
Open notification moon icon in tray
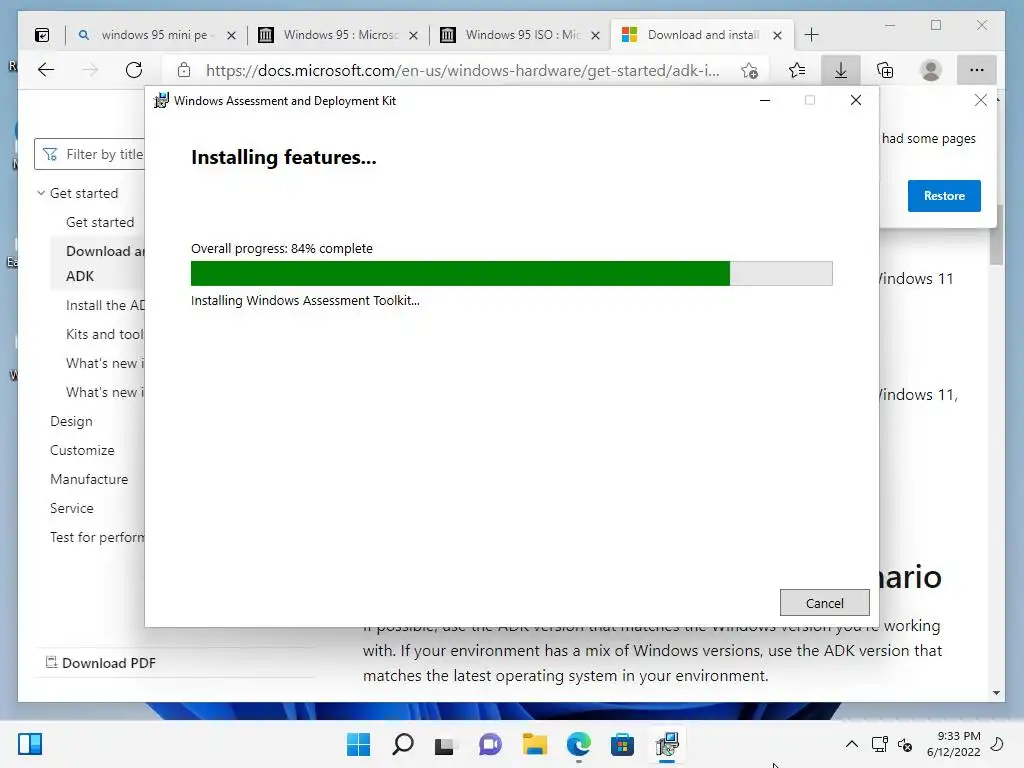(x=997, y=744)
